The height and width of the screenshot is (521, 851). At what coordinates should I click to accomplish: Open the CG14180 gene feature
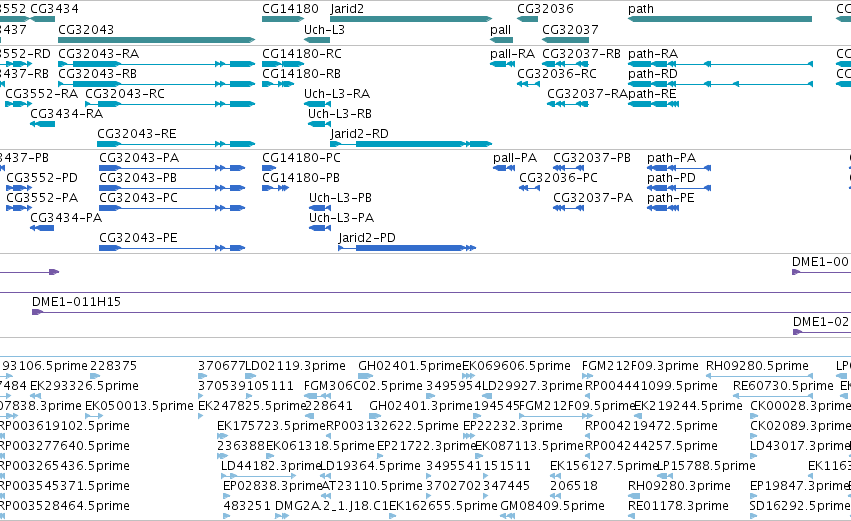click(282, 19)
